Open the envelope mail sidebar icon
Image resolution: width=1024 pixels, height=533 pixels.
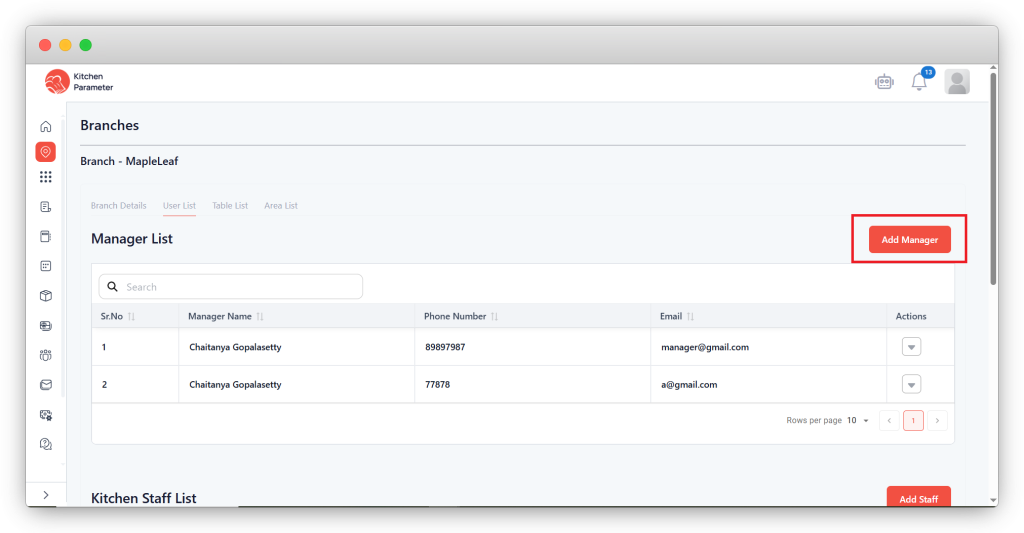click(45, 384)
